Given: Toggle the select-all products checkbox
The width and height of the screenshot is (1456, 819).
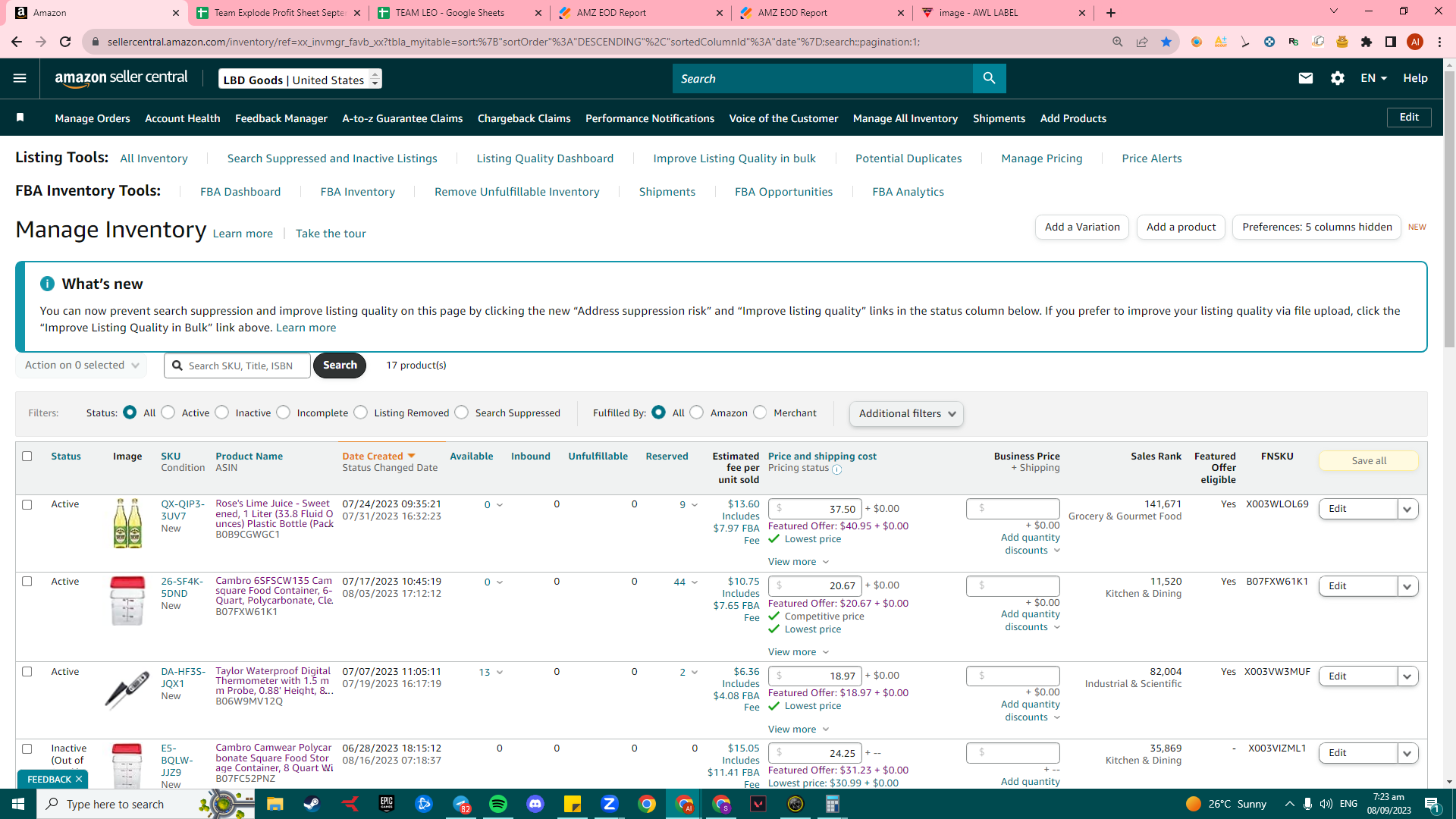Looking at the screenshot, I should [x=27, y=456].
